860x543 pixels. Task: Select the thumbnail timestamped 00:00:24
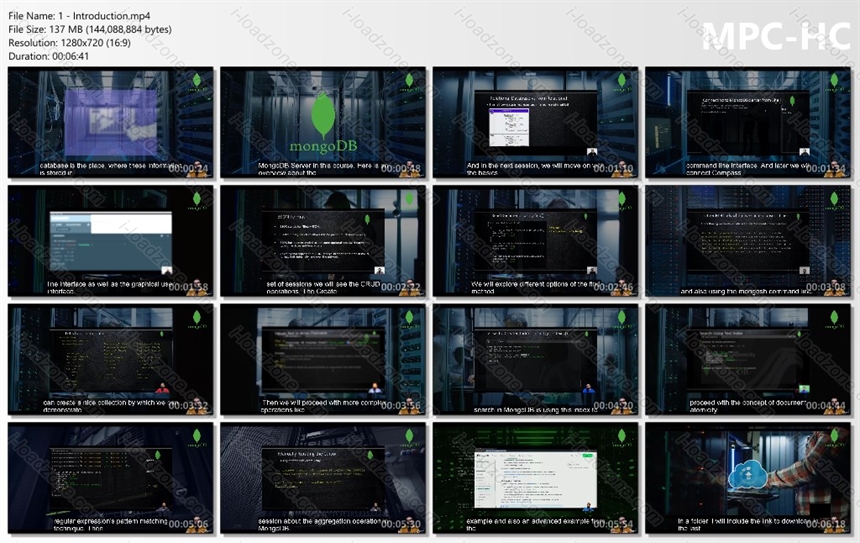pyautogui.click(x=111, y=122)
